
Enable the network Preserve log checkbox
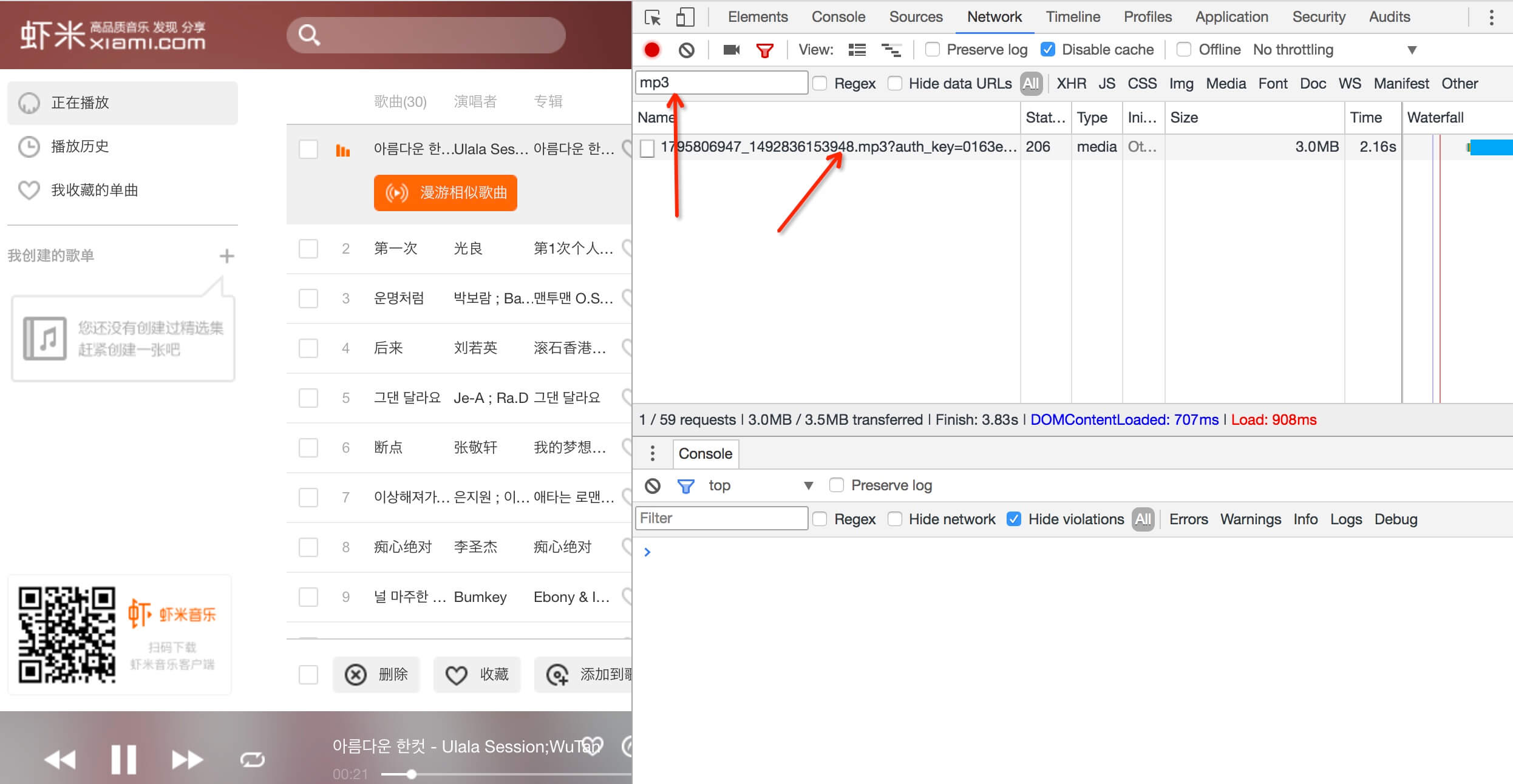pyautogui.click(x=932, y=49)
